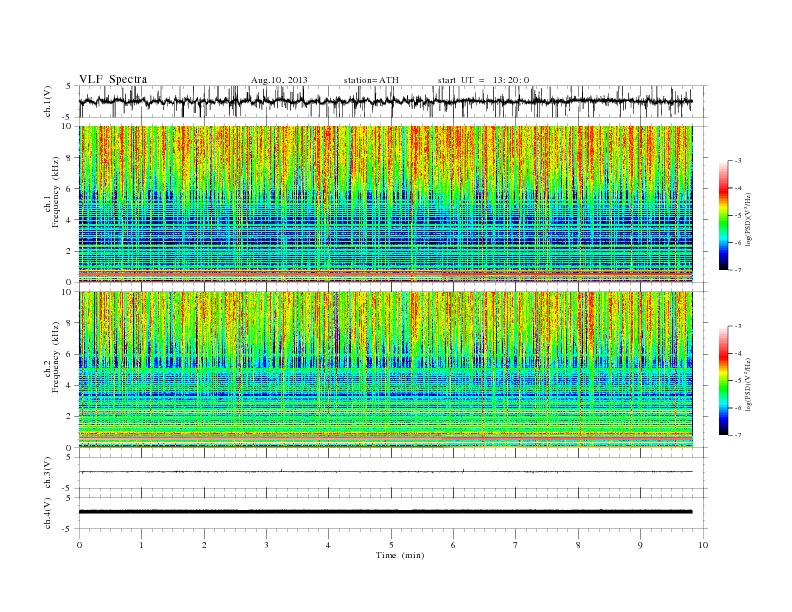Select the "Aug.10, 2013" date text
Screen dimensions: 792x612
[279, 80]
